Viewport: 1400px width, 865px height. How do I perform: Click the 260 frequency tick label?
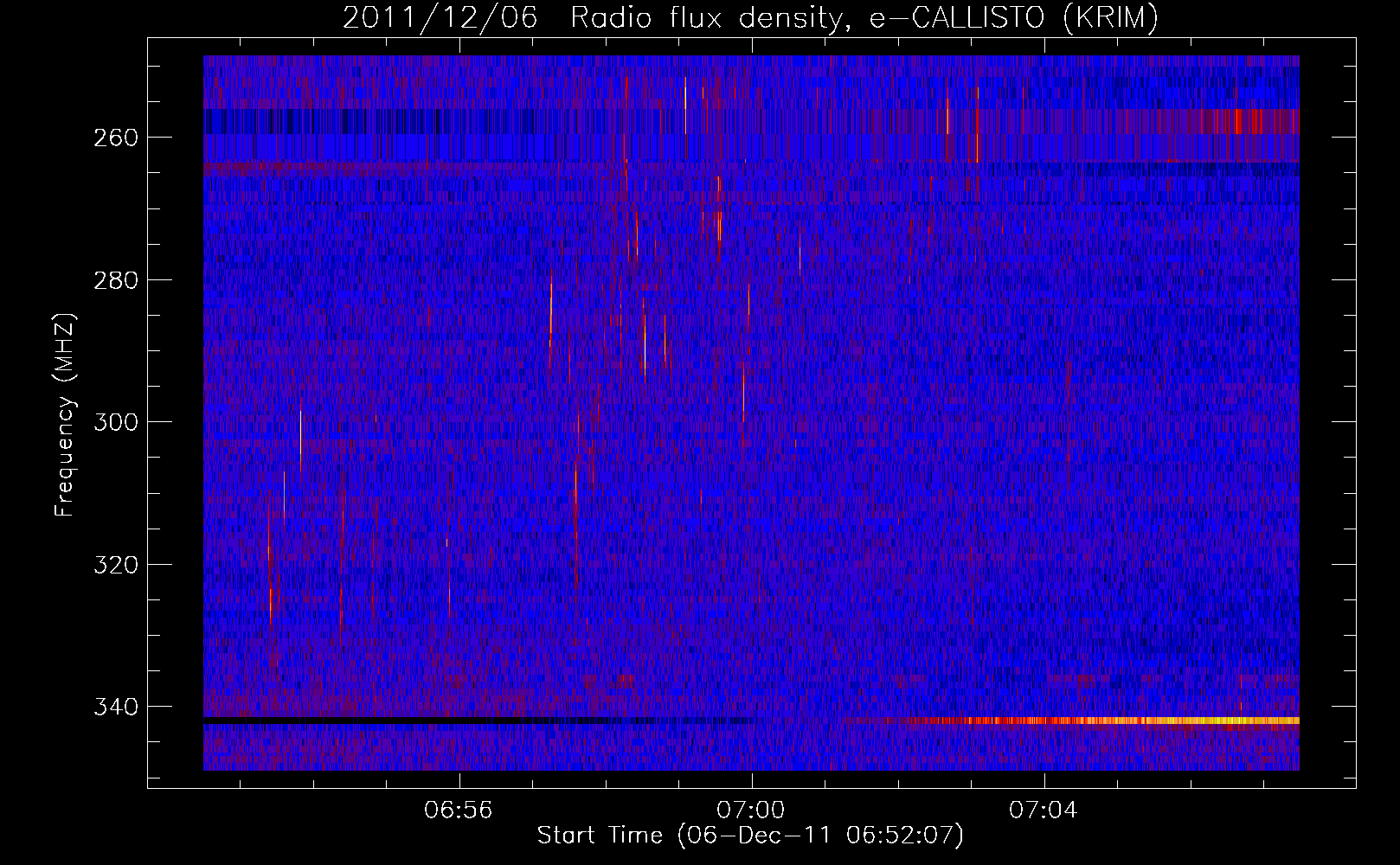pyautogui.click(x=116, y=138)
